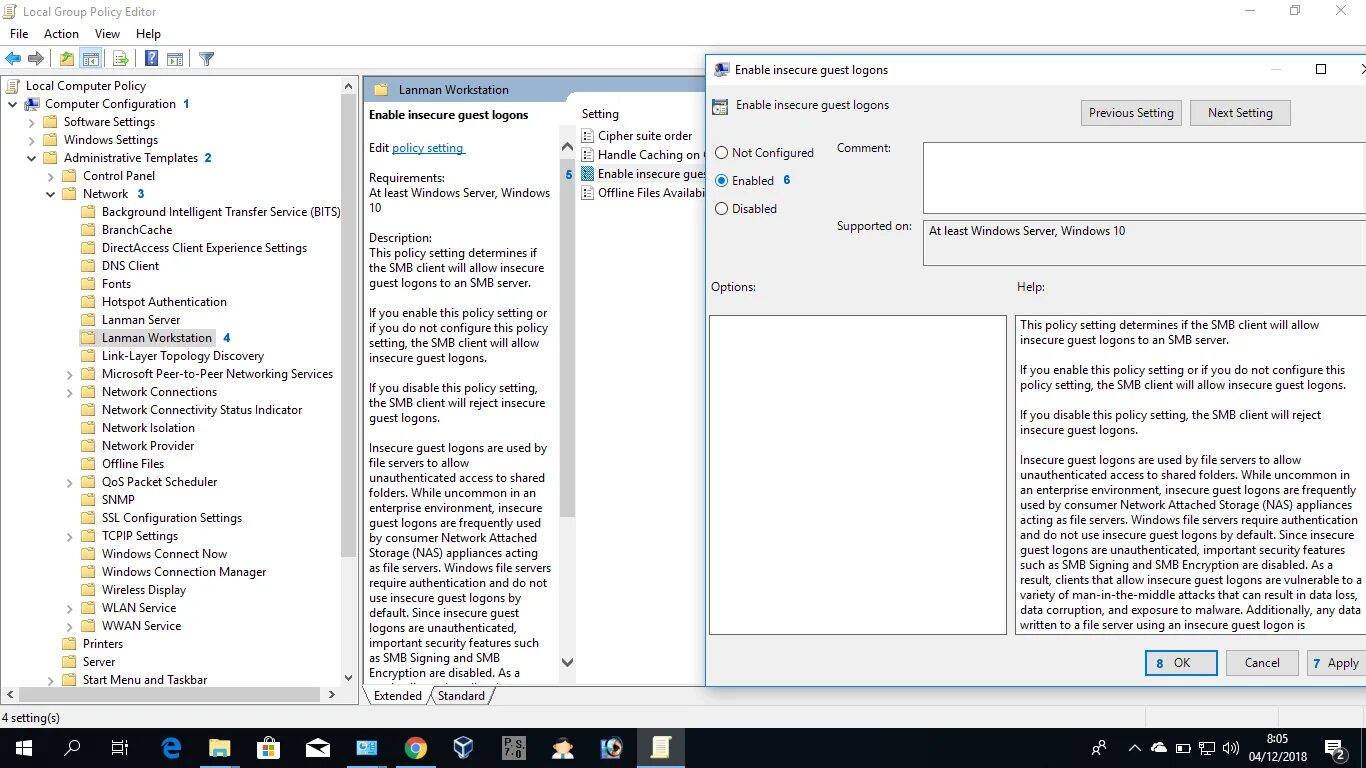Click the console tree horizontal scrollbar
The image size is (1366, 768).
pos(171,693)
